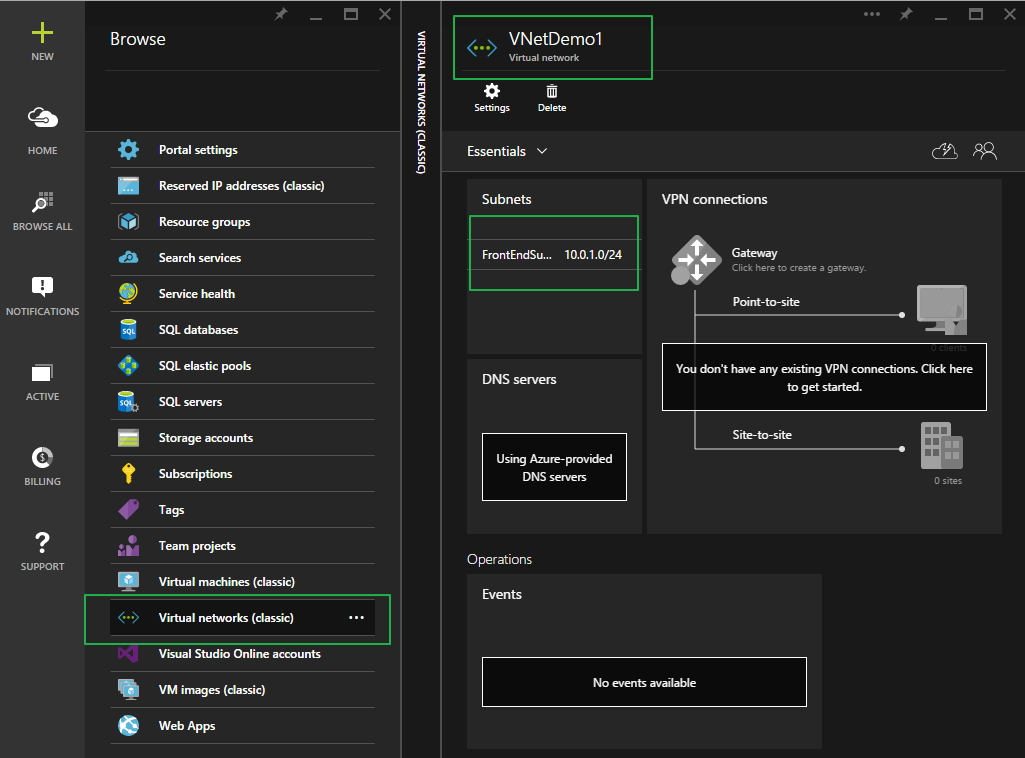Open the VNetDemo1 blade ellipsis menu
Image resolution: width=1025 pixels, height=758 pixels.
point(871,14)
